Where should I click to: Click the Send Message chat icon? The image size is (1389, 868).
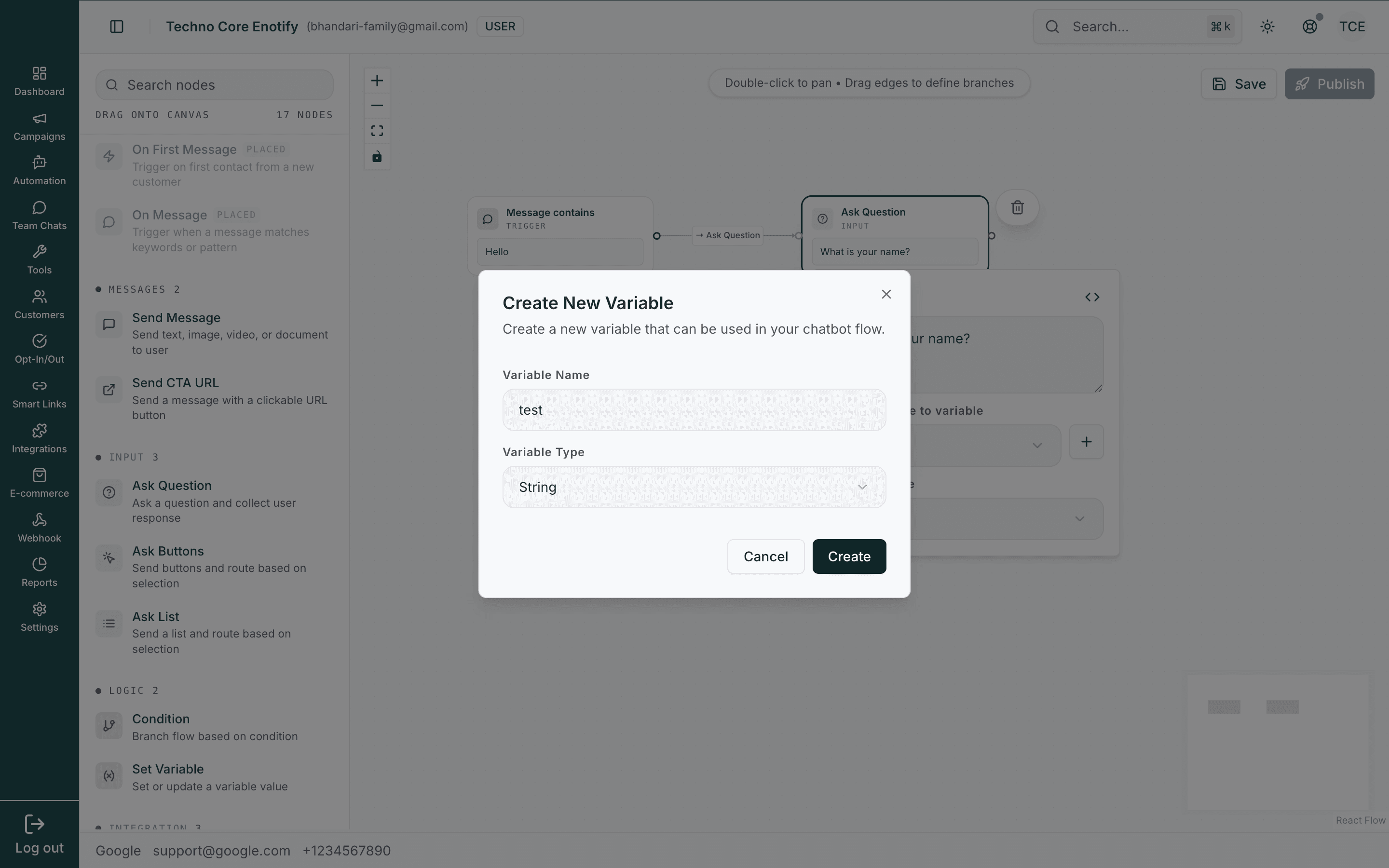(109, 325)
